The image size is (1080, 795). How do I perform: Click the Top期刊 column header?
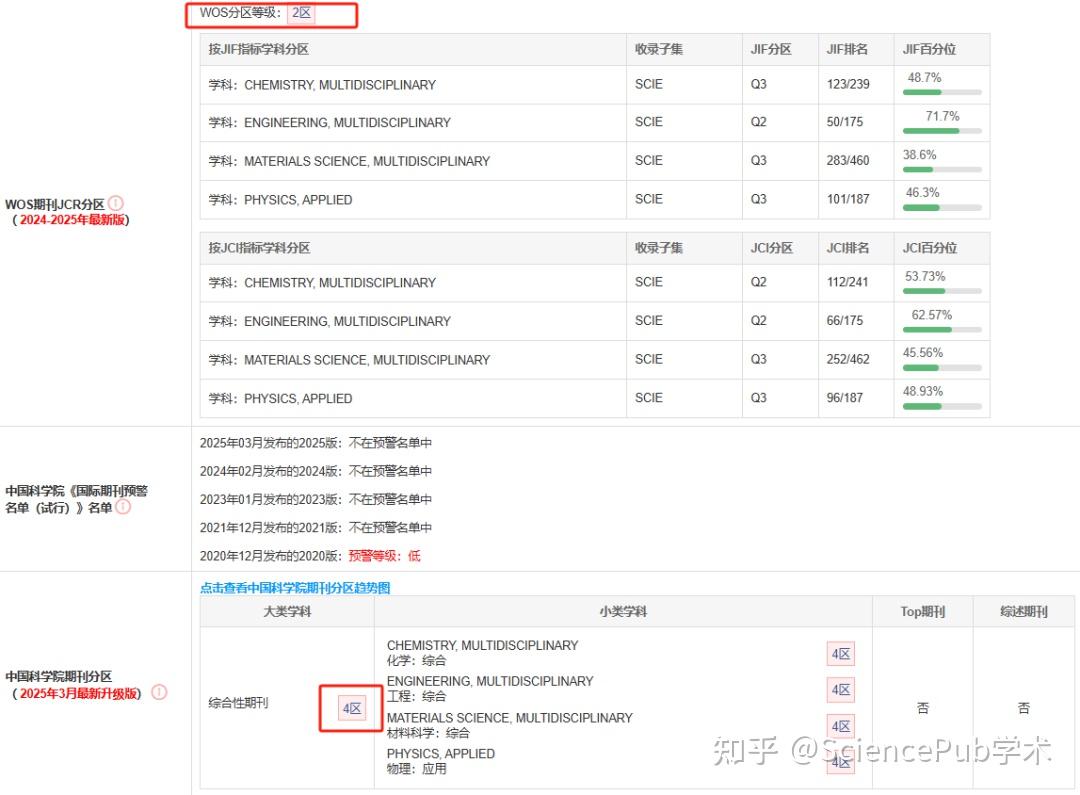[921, 611]
